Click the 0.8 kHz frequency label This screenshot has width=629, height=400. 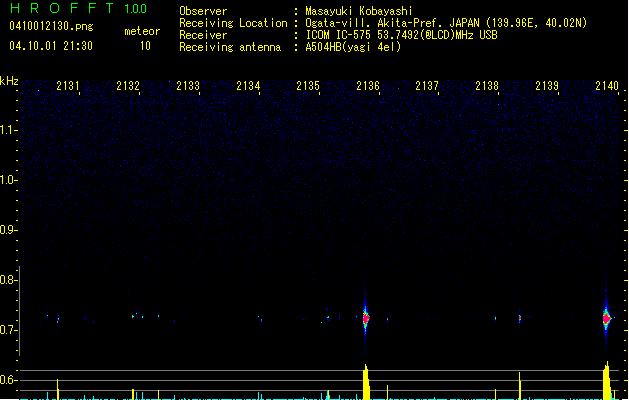pos(8,280)
